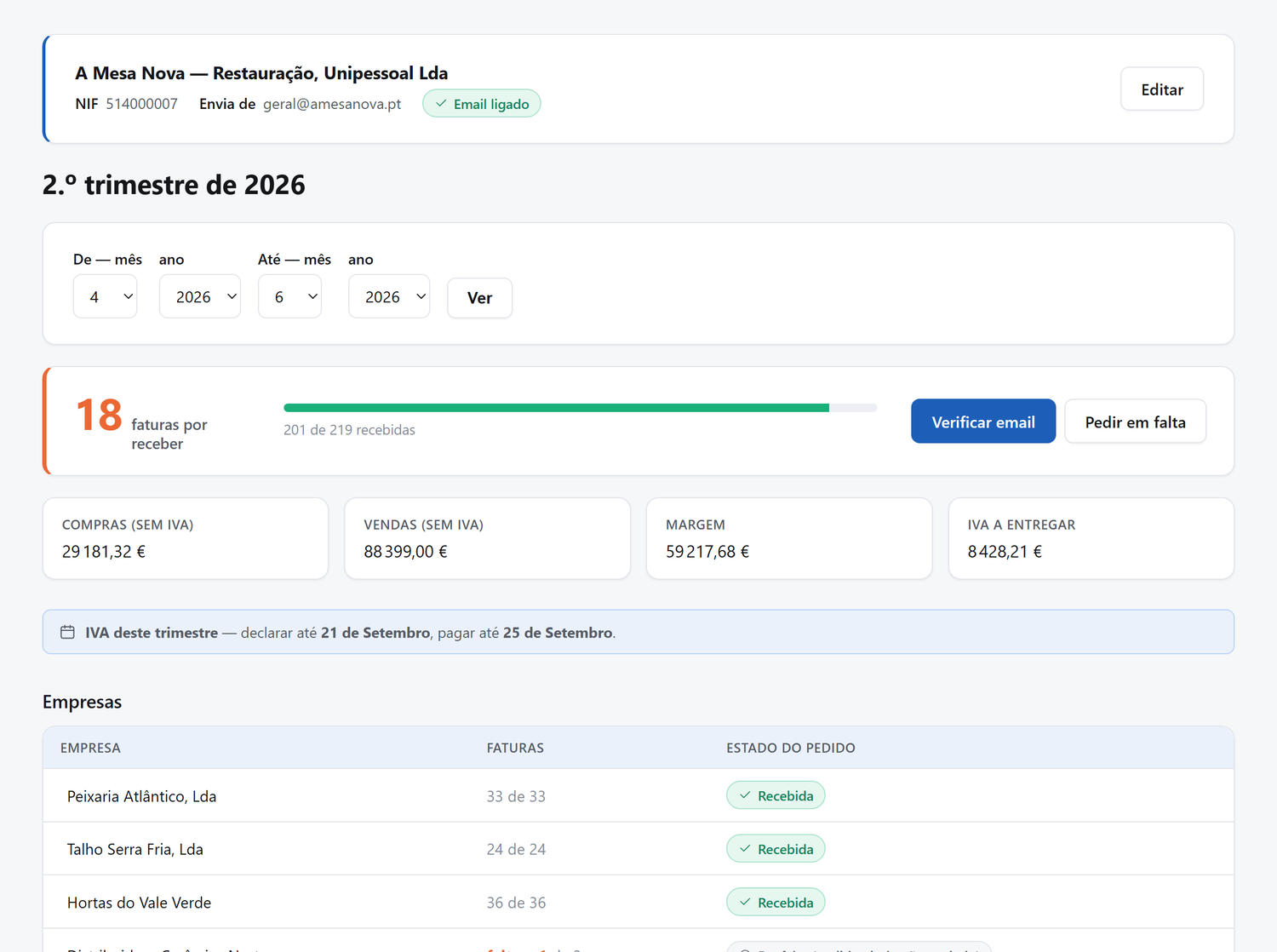1277x952 pixels.
Task: Click the '25 de Setembro' payment deadline text
Action: click(558, 633)
